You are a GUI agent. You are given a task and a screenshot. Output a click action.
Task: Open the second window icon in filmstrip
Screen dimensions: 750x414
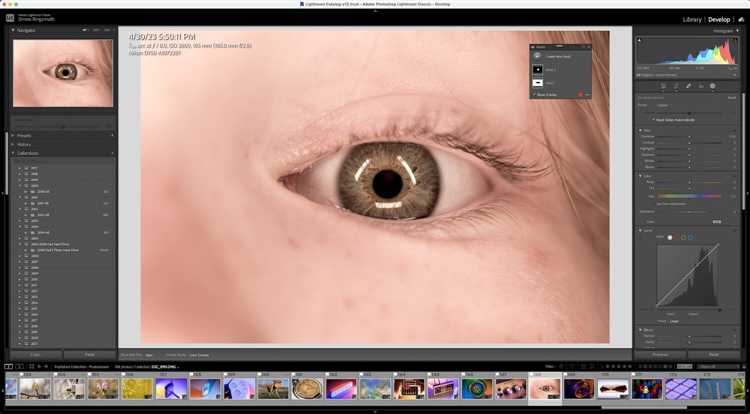pyautogui.click(x=20, y=367)
